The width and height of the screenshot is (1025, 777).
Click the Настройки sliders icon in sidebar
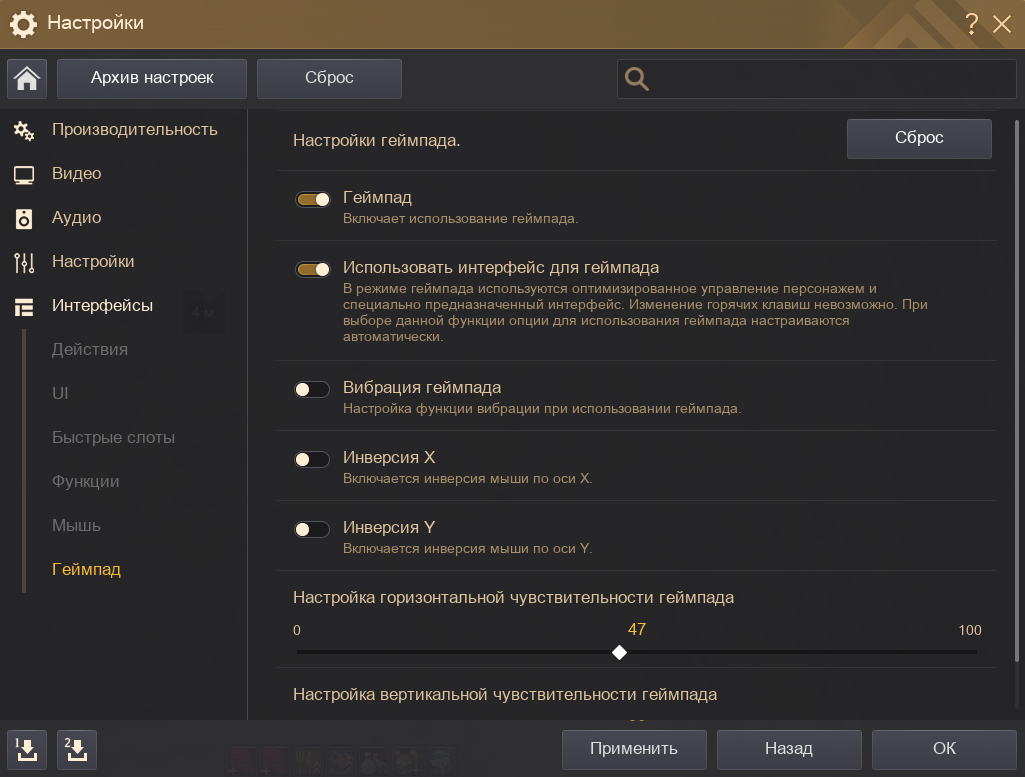click(x=24, y=263)
